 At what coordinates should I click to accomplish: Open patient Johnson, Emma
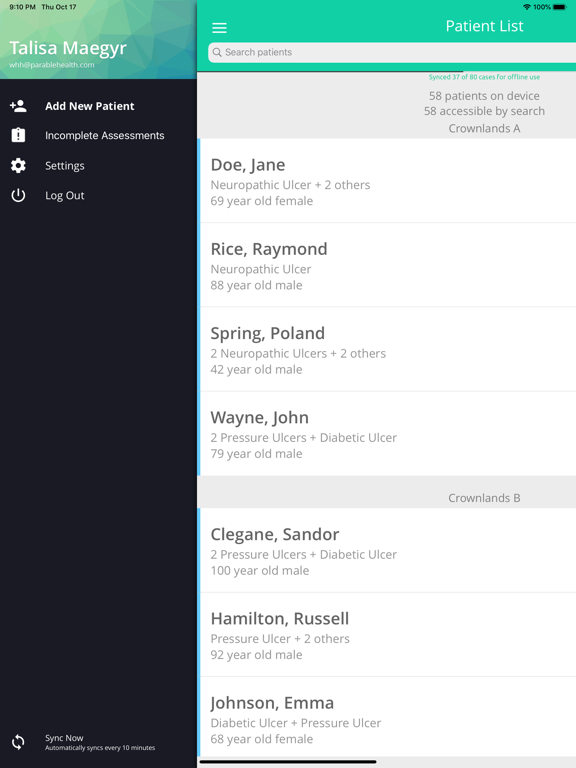(x=387, y=717)
